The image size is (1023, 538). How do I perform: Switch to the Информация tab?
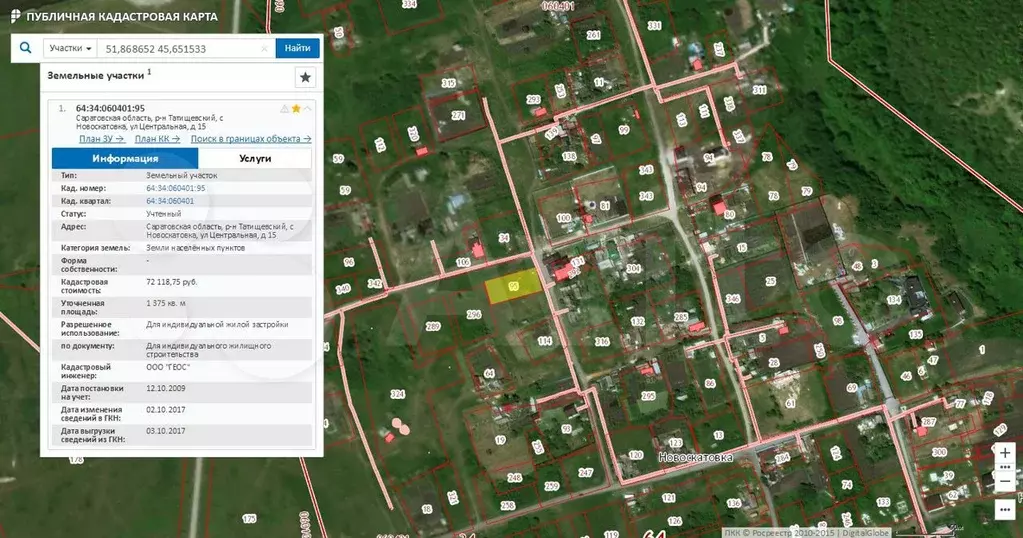coord(125,158)
